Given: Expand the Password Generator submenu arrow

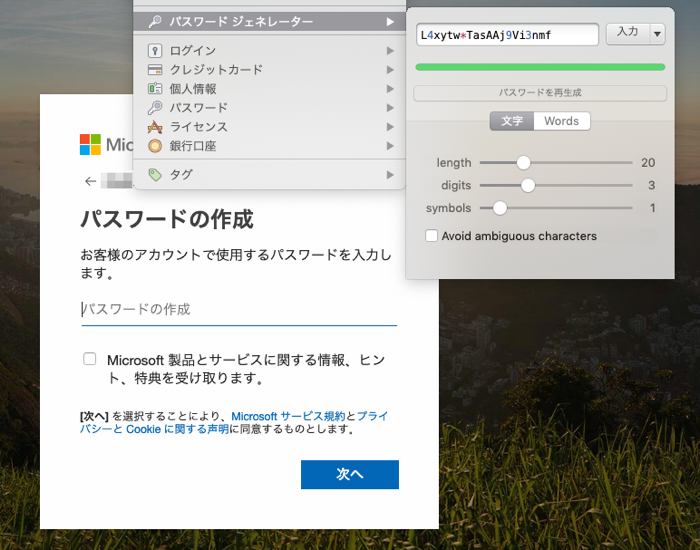Looking at the screenshot, I should (390, 21).
